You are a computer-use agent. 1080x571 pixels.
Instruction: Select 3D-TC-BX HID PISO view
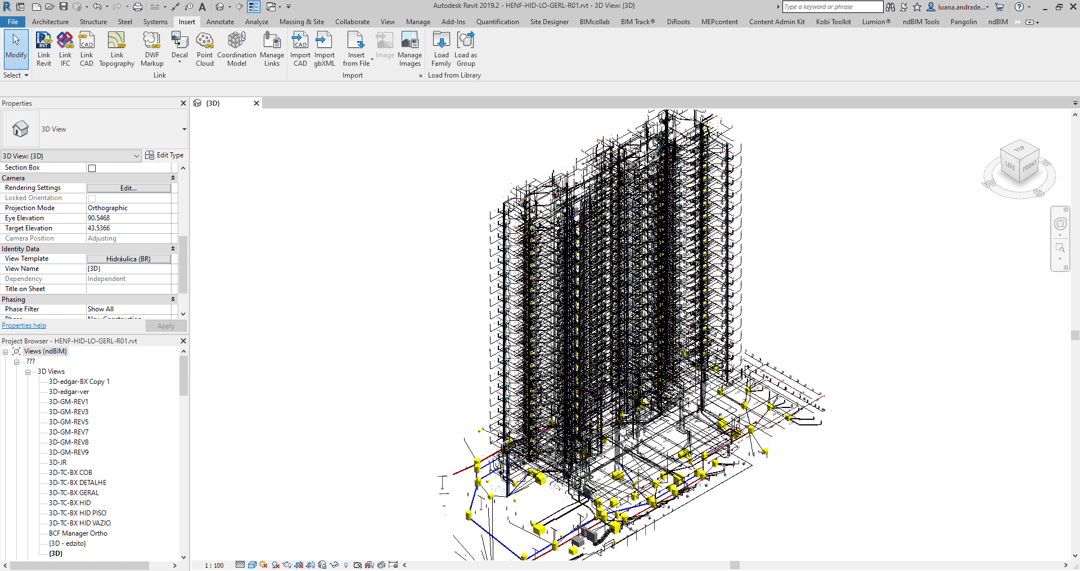[77, 513]
